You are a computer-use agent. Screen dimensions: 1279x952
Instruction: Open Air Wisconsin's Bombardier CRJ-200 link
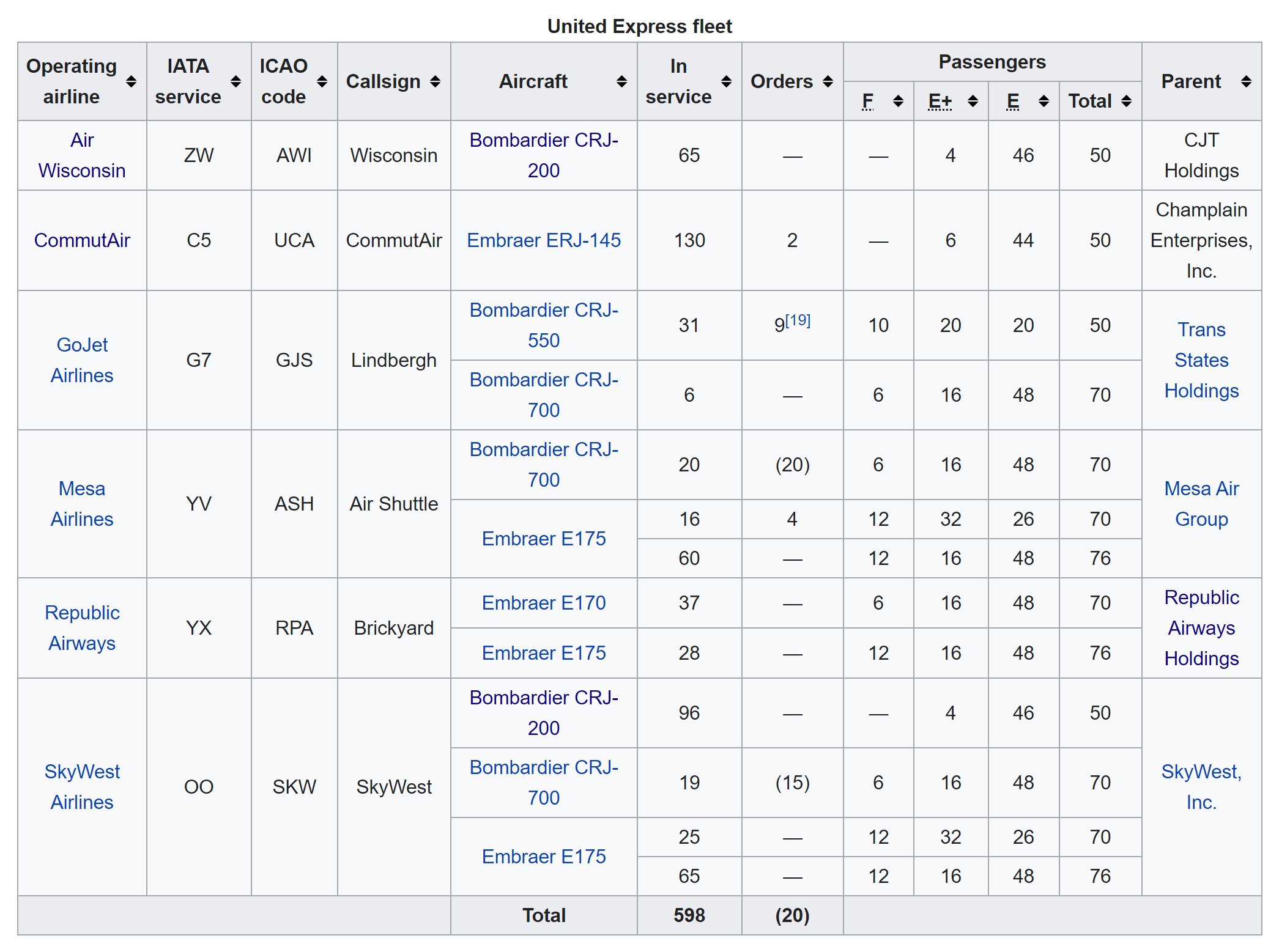(544, 155)
